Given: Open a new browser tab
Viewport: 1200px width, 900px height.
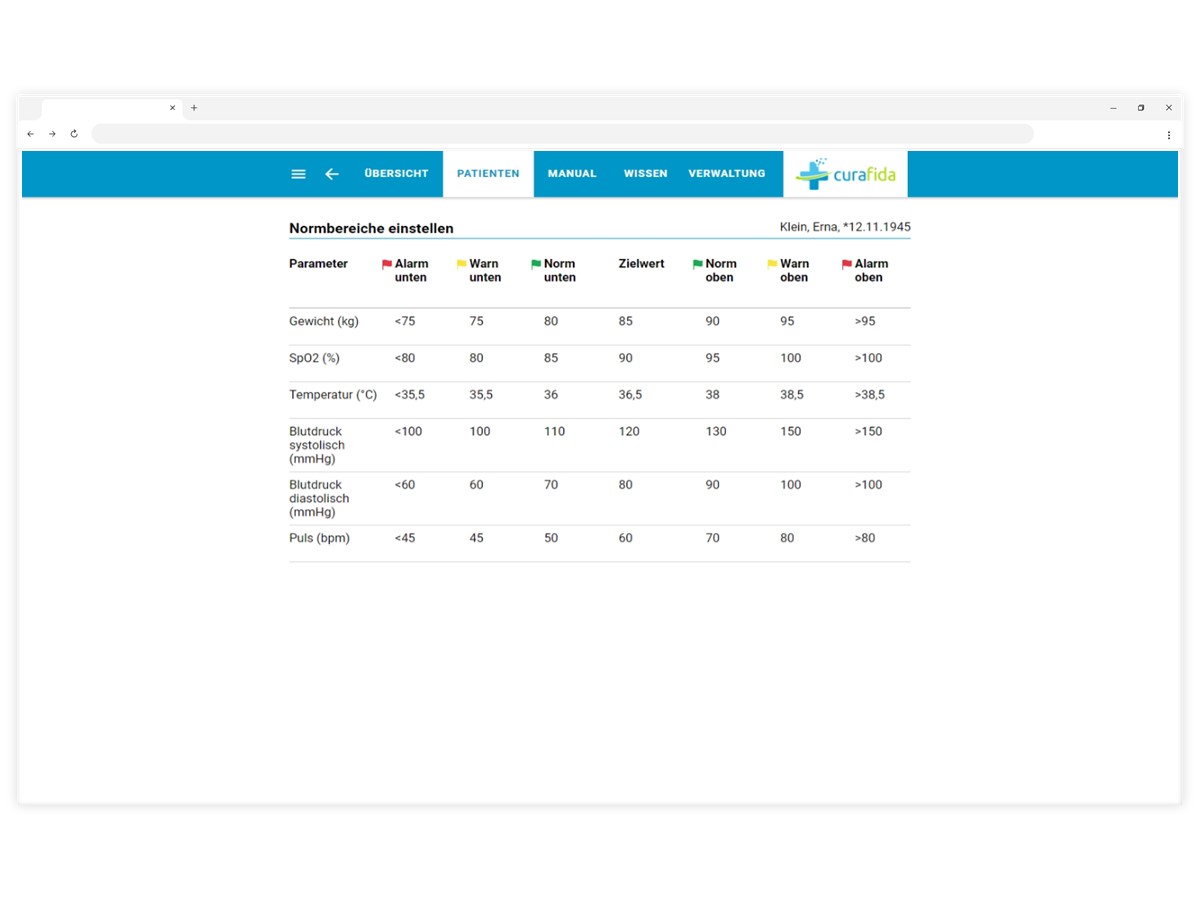Looking at the screenshot, I should pos(194,108).
